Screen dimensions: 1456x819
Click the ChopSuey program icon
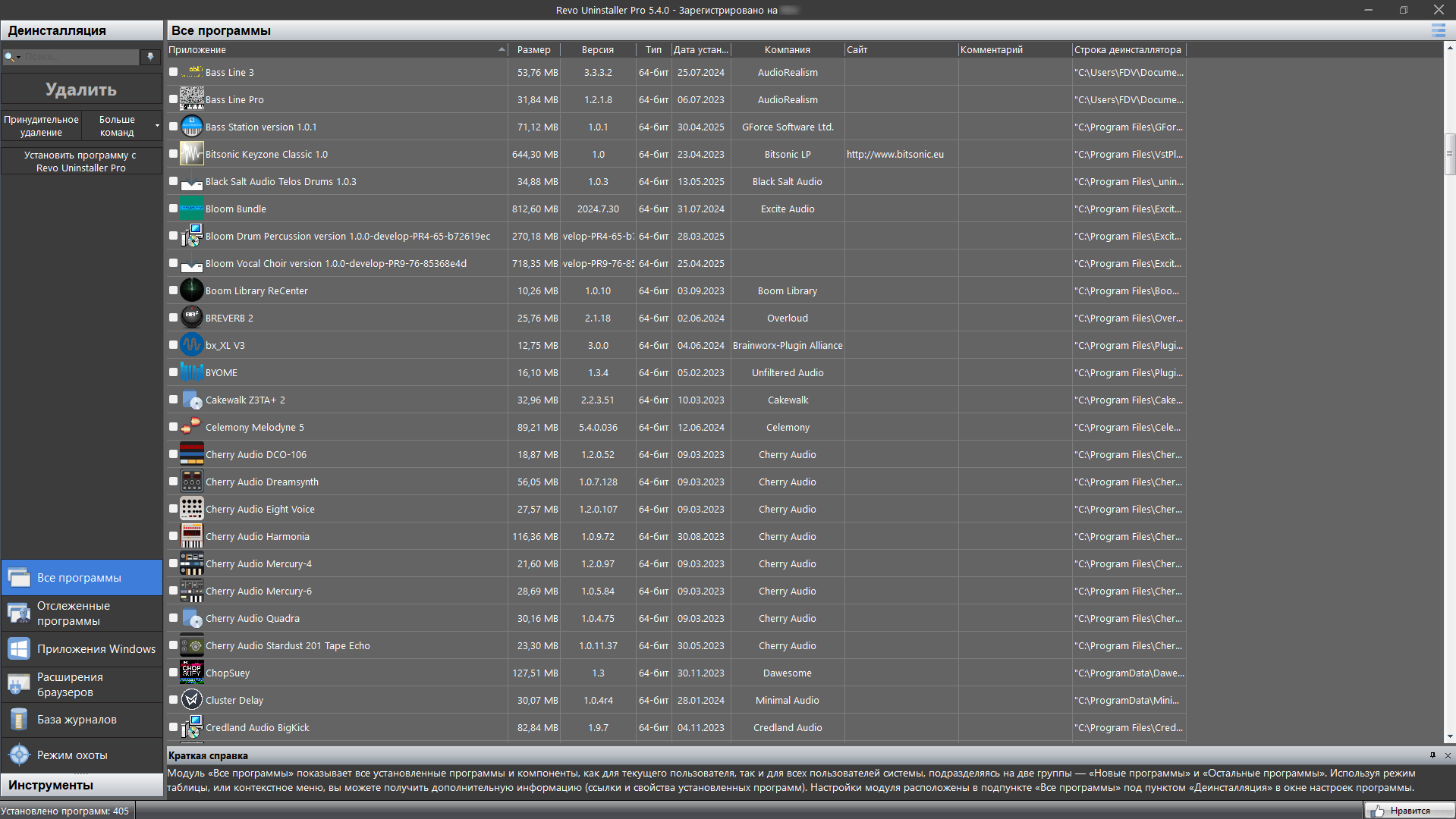coord(192,673)
